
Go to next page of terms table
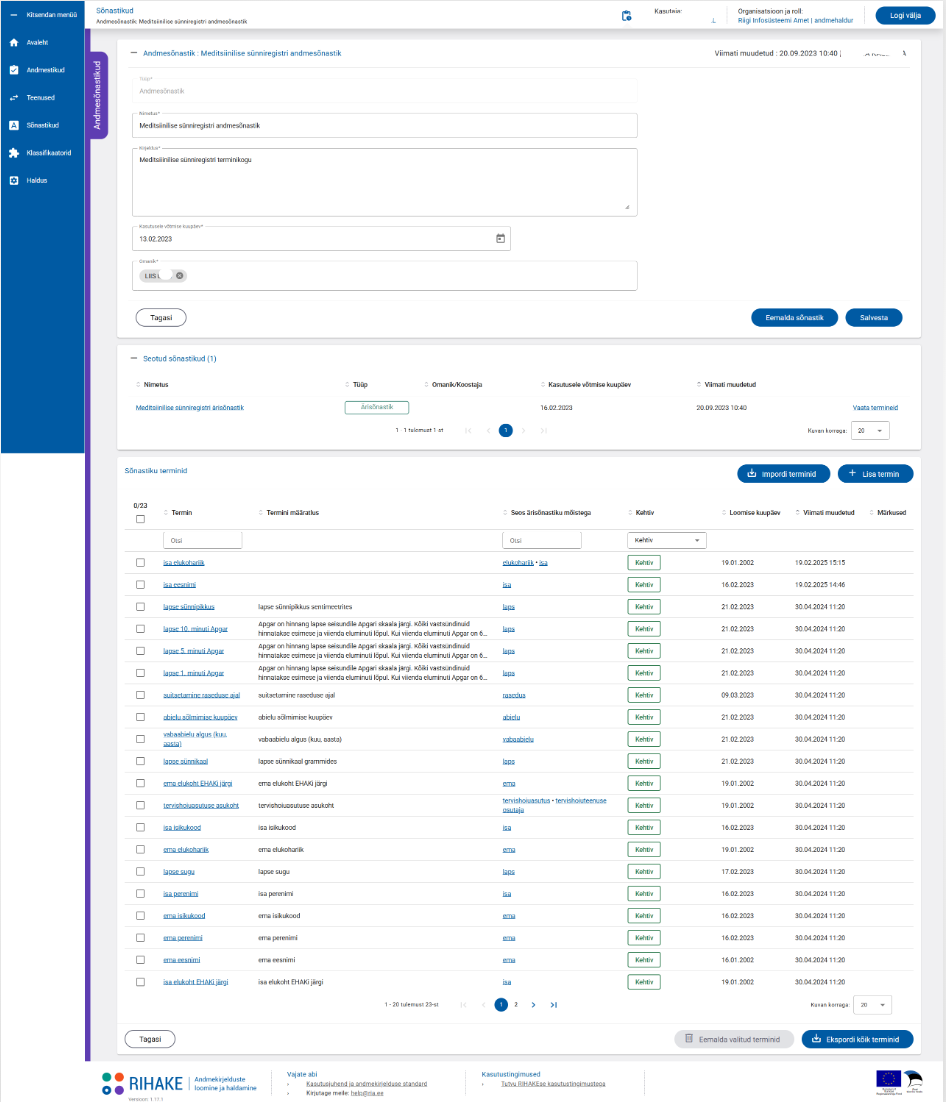click(x=533, y=1004)
